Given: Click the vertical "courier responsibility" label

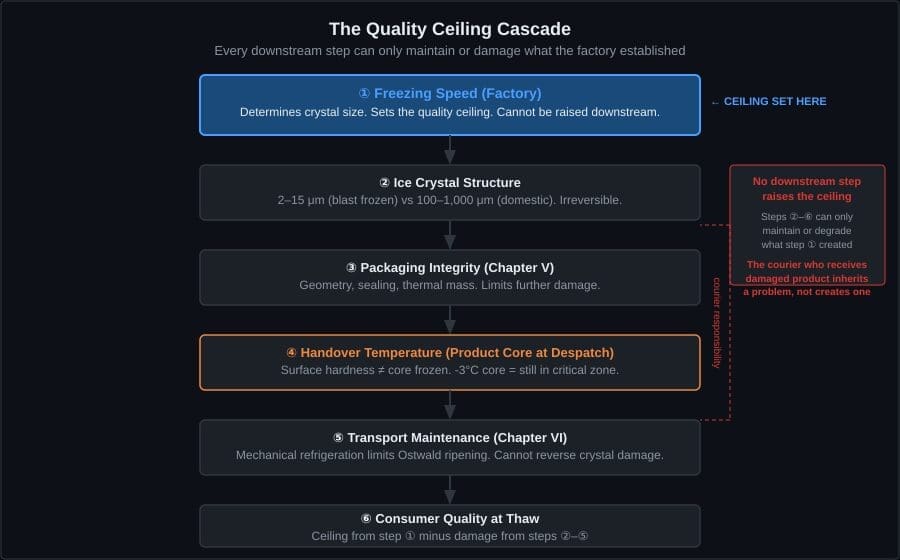Looking at the screenshot, I should [x=717, y=322].
